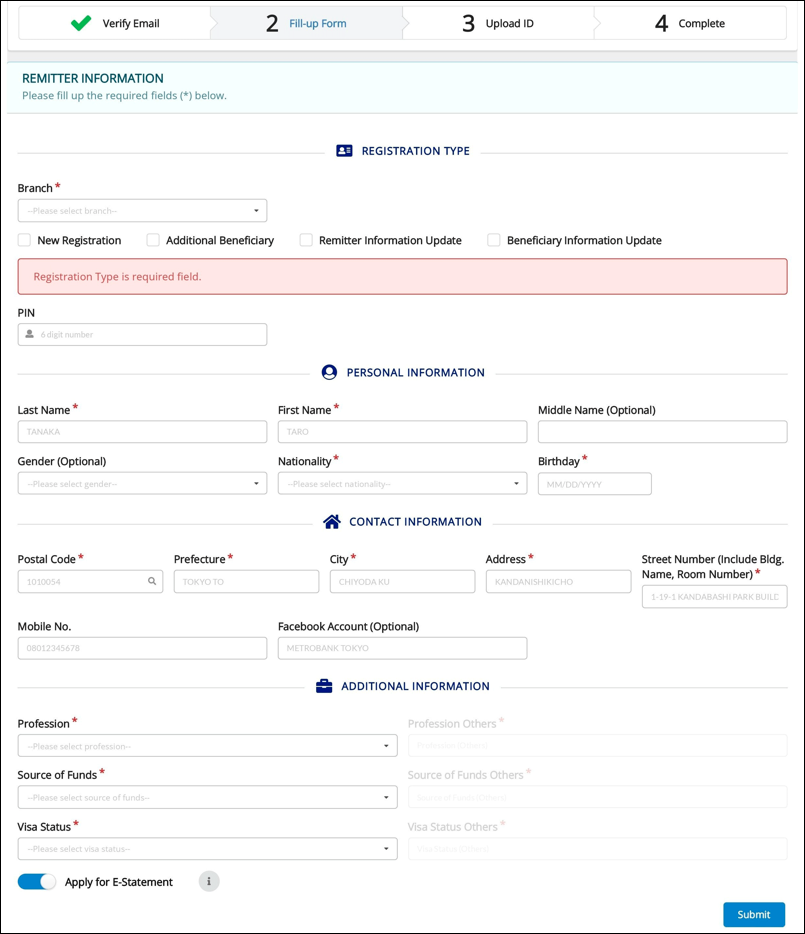Select the Fill-up Form step tab
The height and width of the screenshot is (934, 805).
306,23
